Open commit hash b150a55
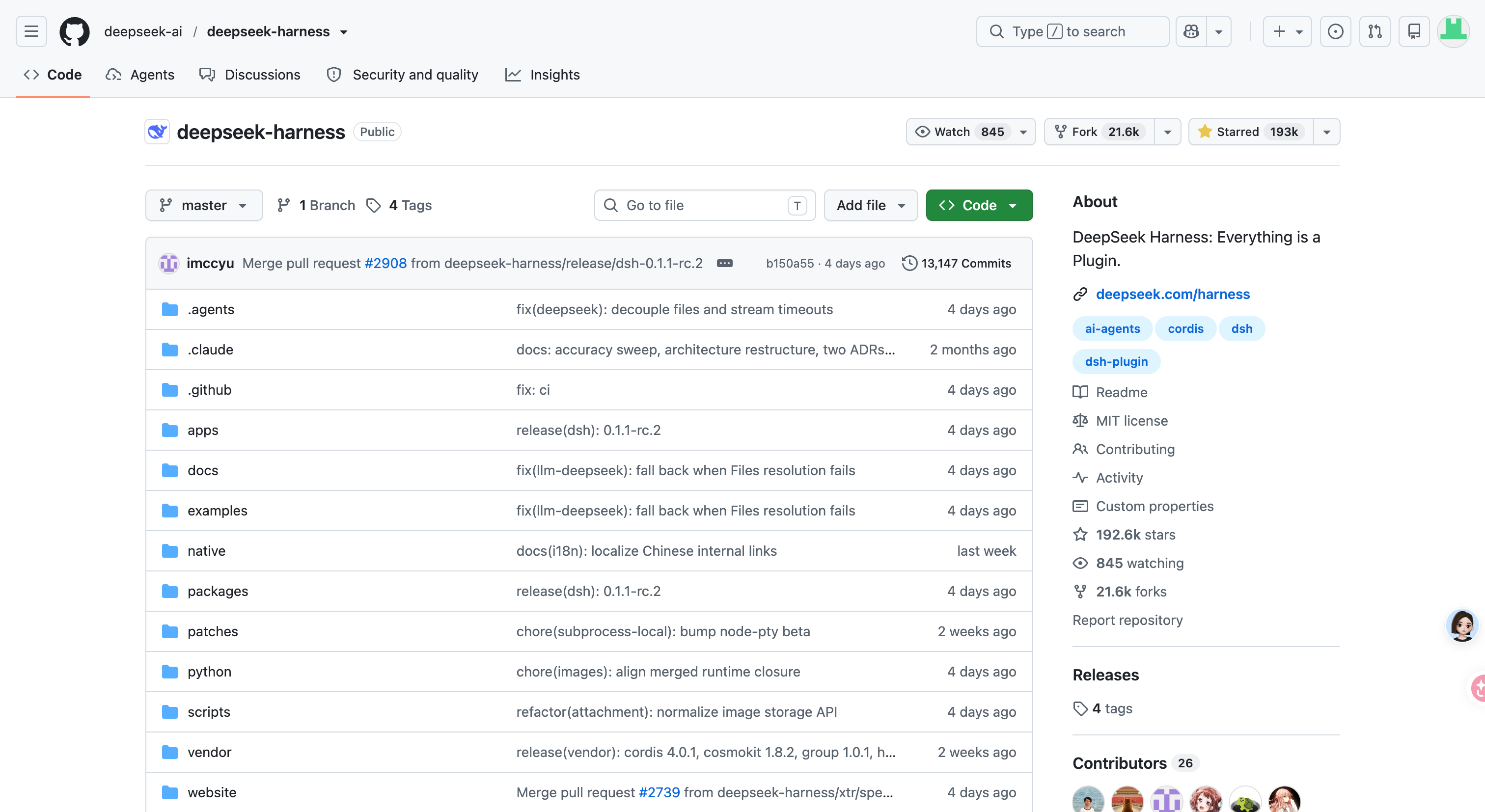The height and width of the screenshot is (812, 1485). click(789, 263)
